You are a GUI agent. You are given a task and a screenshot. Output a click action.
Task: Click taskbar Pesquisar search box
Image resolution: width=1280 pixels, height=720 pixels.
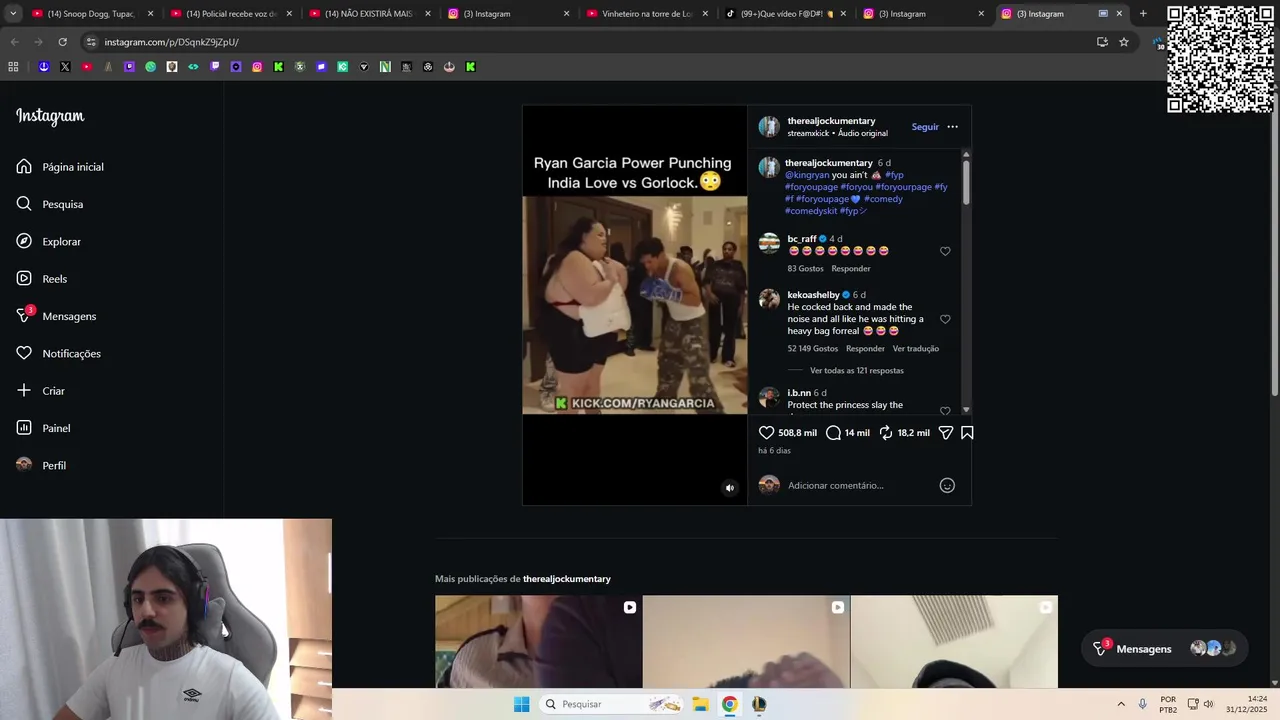point(613,704)
